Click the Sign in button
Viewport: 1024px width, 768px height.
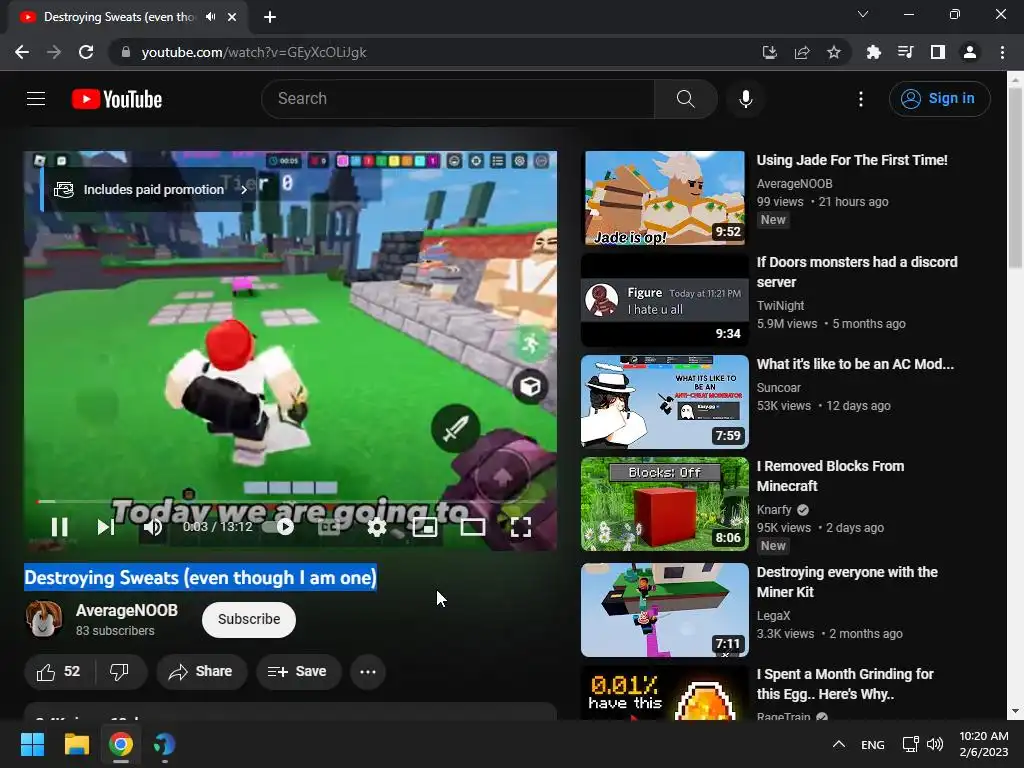point(939,99)
